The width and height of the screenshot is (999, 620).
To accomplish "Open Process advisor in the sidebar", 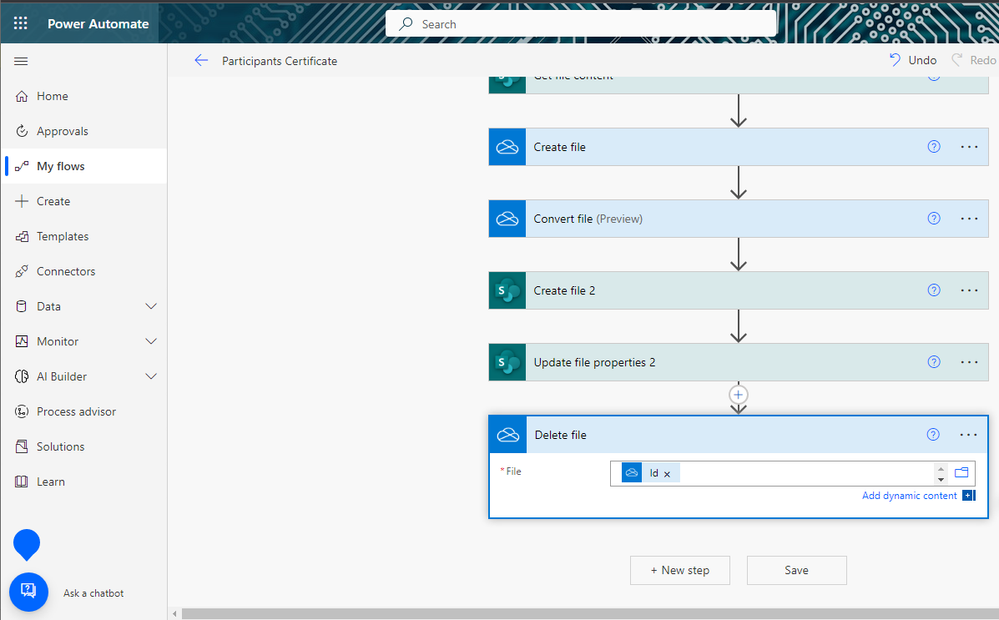I will pos(84,412).
